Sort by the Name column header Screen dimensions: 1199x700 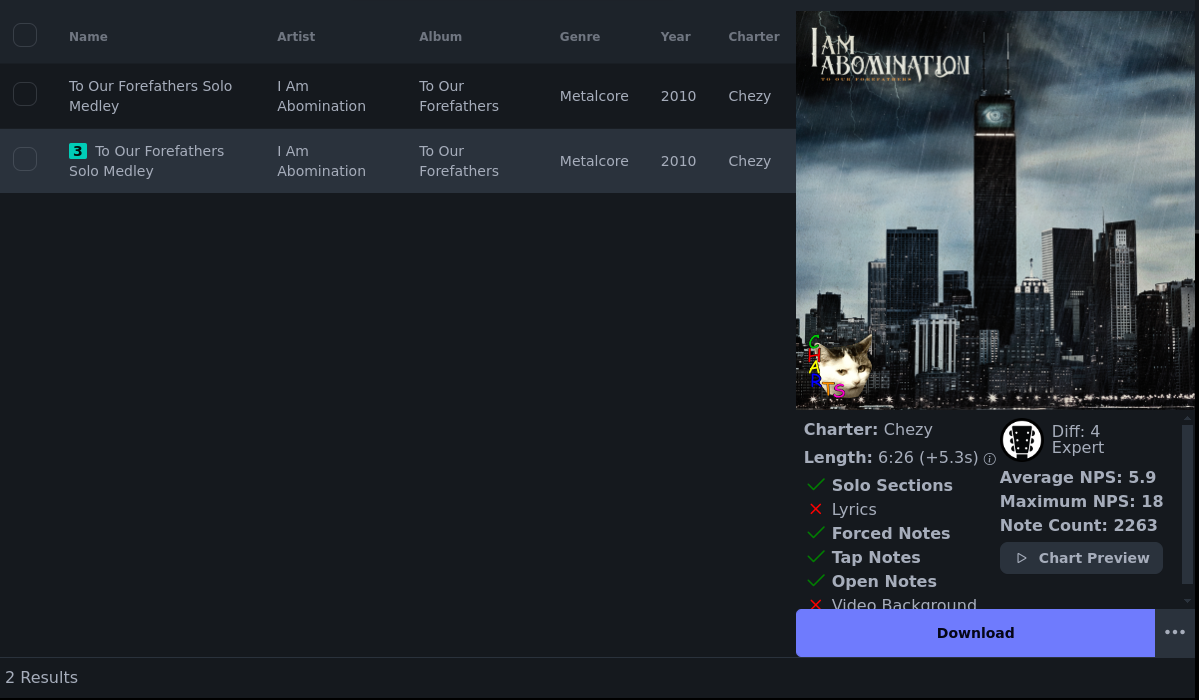[x=88, y=37]
